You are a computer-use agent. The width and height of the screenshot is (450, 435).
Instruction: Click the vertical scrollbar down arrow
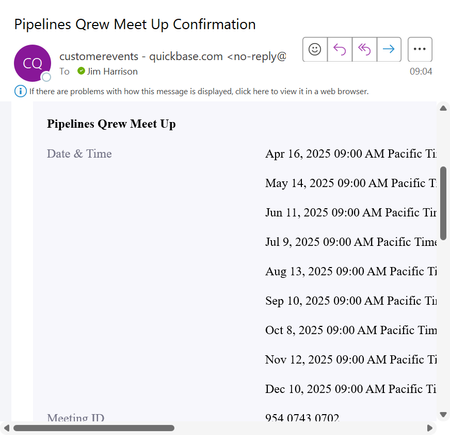pyautogui.click(x=443, y=415)
